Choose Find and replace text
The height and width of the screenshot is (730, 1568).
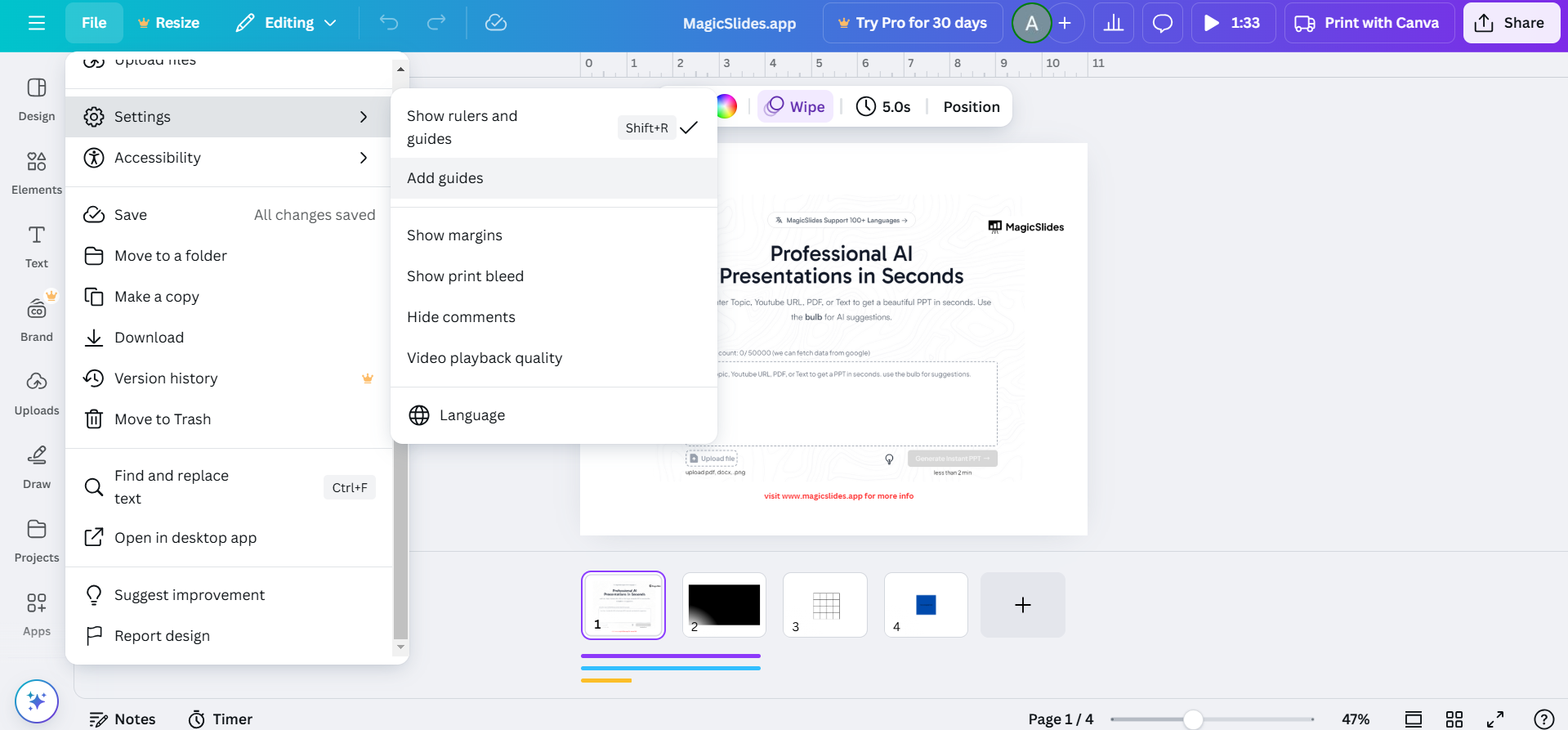229,487
